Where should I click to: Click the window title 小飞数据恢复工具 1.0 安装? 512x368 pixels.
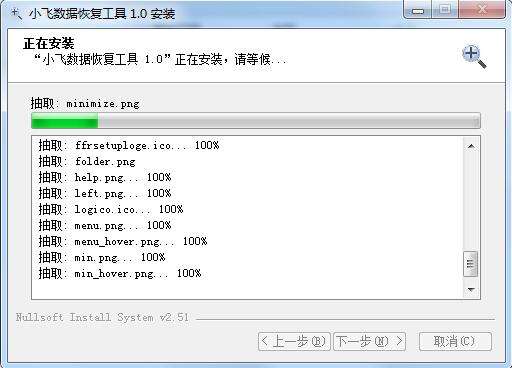click(102, 14)
